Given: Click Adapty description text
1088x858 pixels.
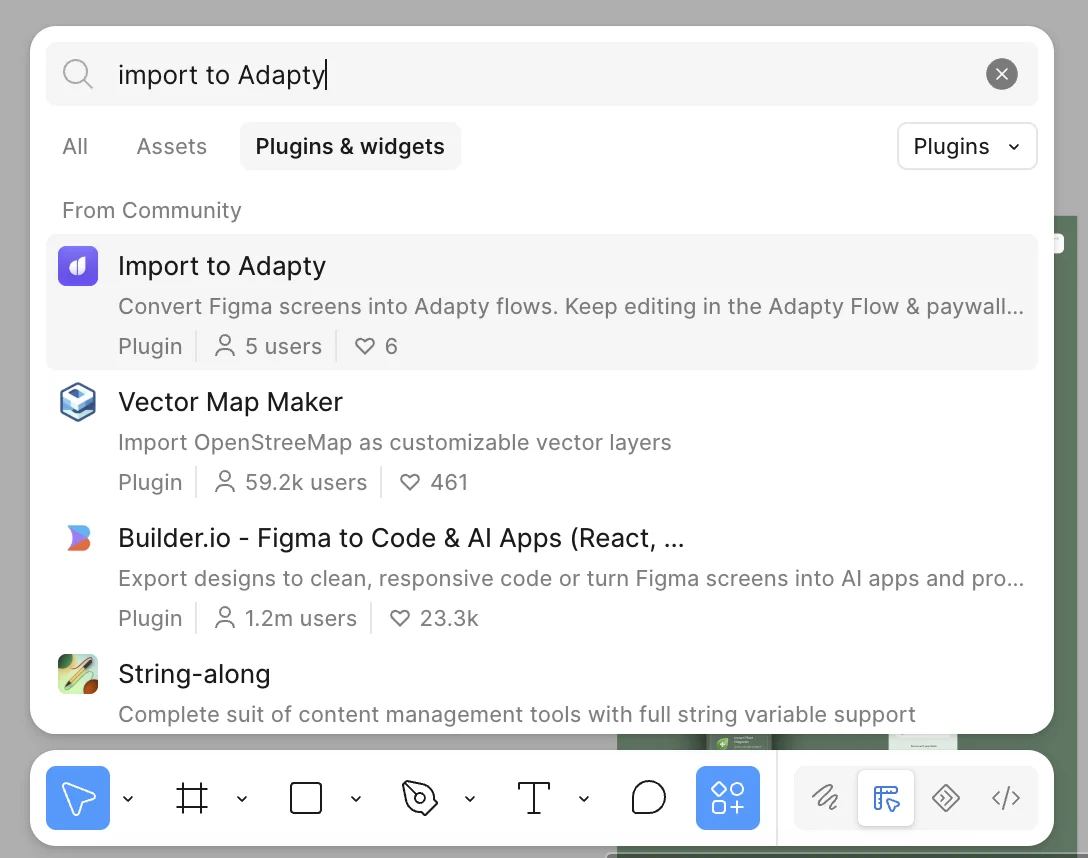Looking at the screenshot, I should pyautogui.click(x=571, y=306).
